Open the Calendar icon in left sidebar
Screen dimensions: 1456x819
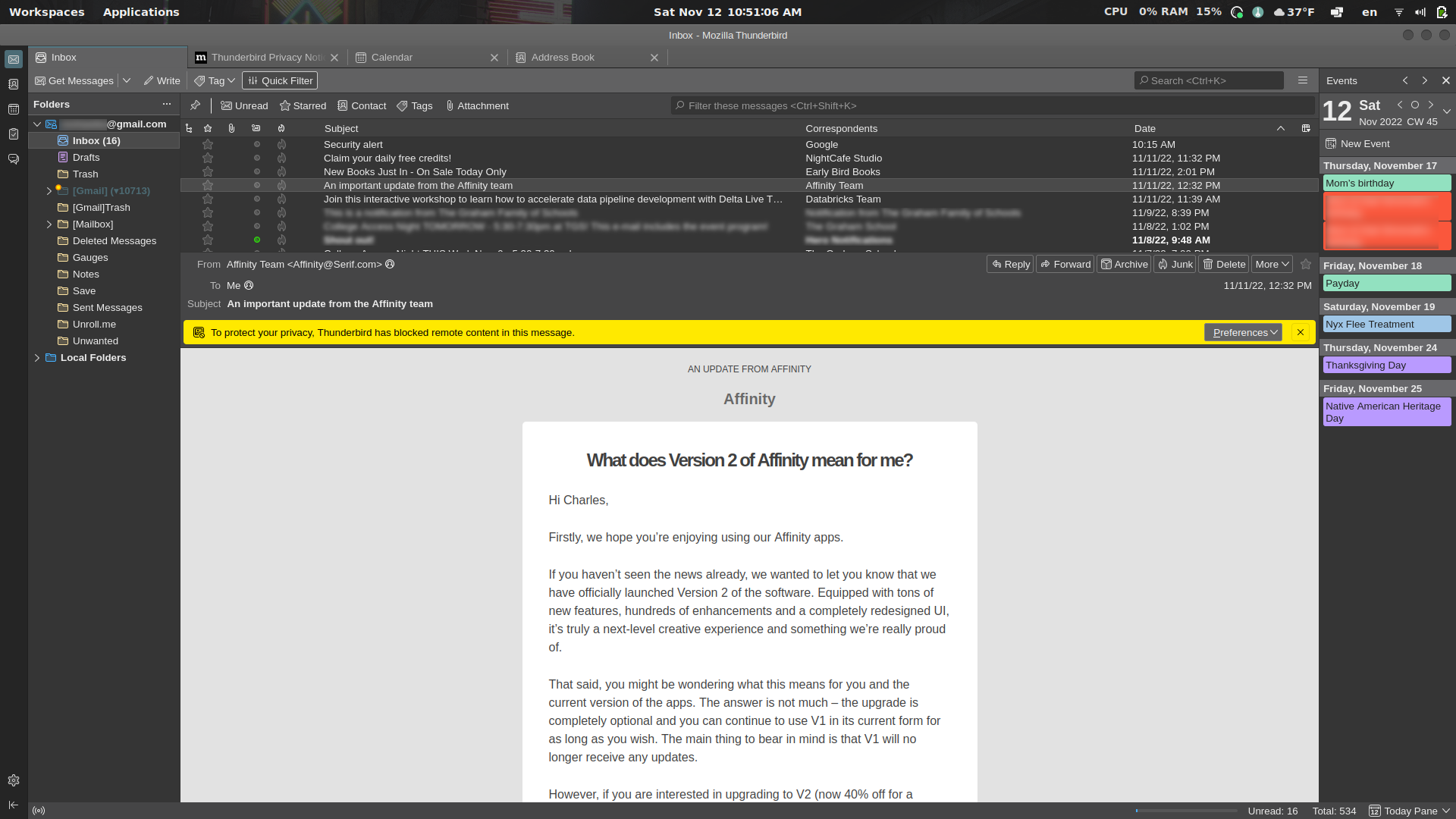(14, 109)
